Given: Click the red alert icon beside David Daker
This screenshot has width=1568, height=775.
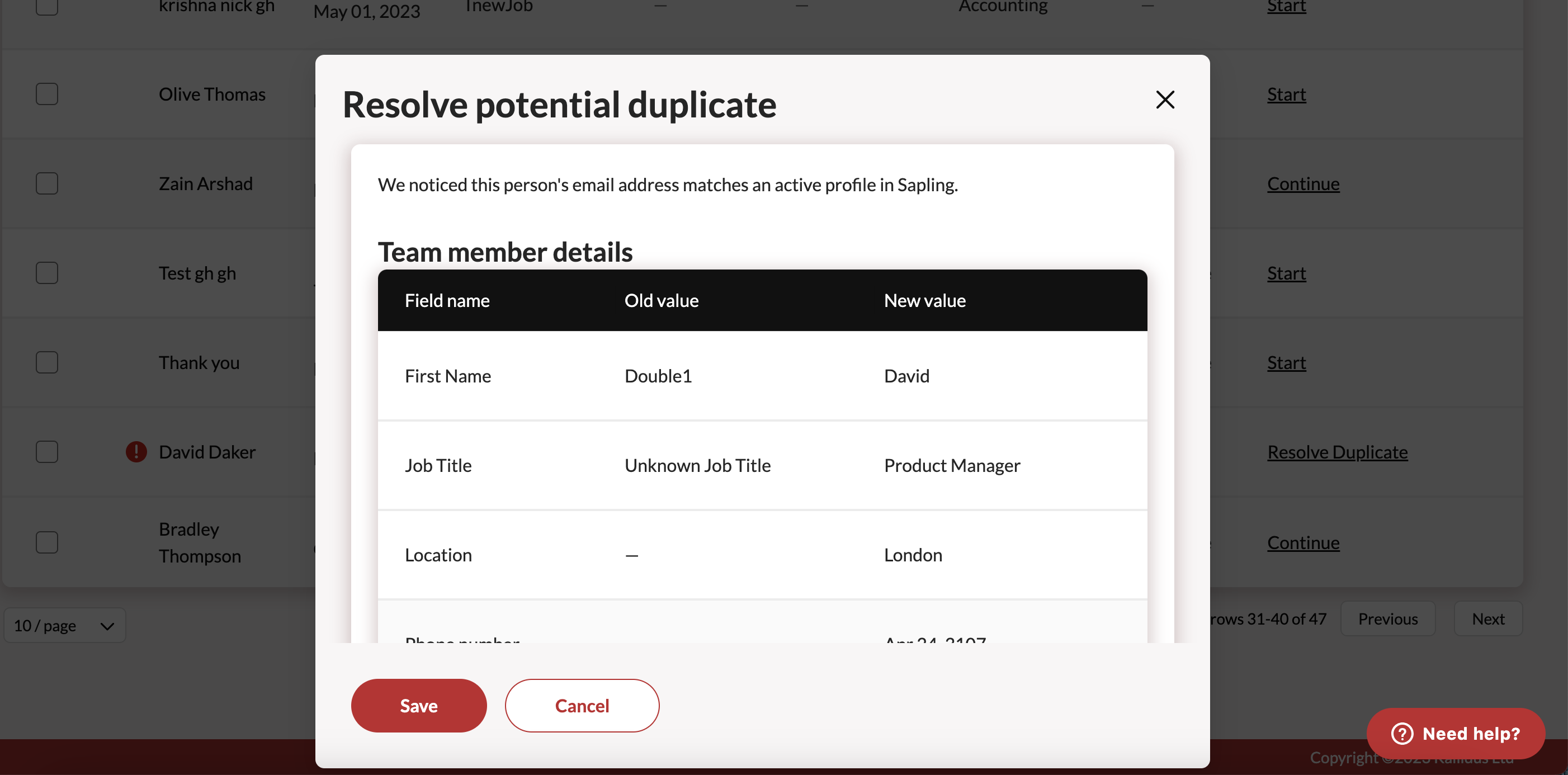Looking at the screenshot, I should coord(136,452).
